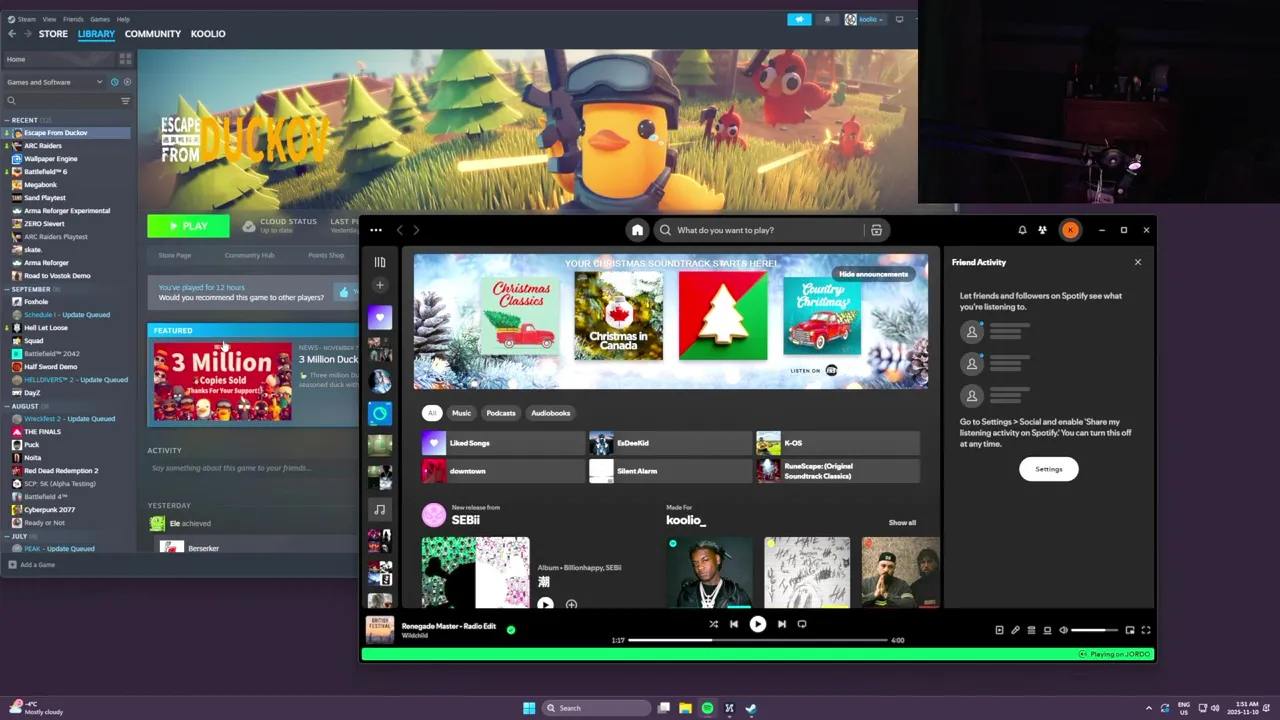Open Now Playing view icon

point(999,630)
